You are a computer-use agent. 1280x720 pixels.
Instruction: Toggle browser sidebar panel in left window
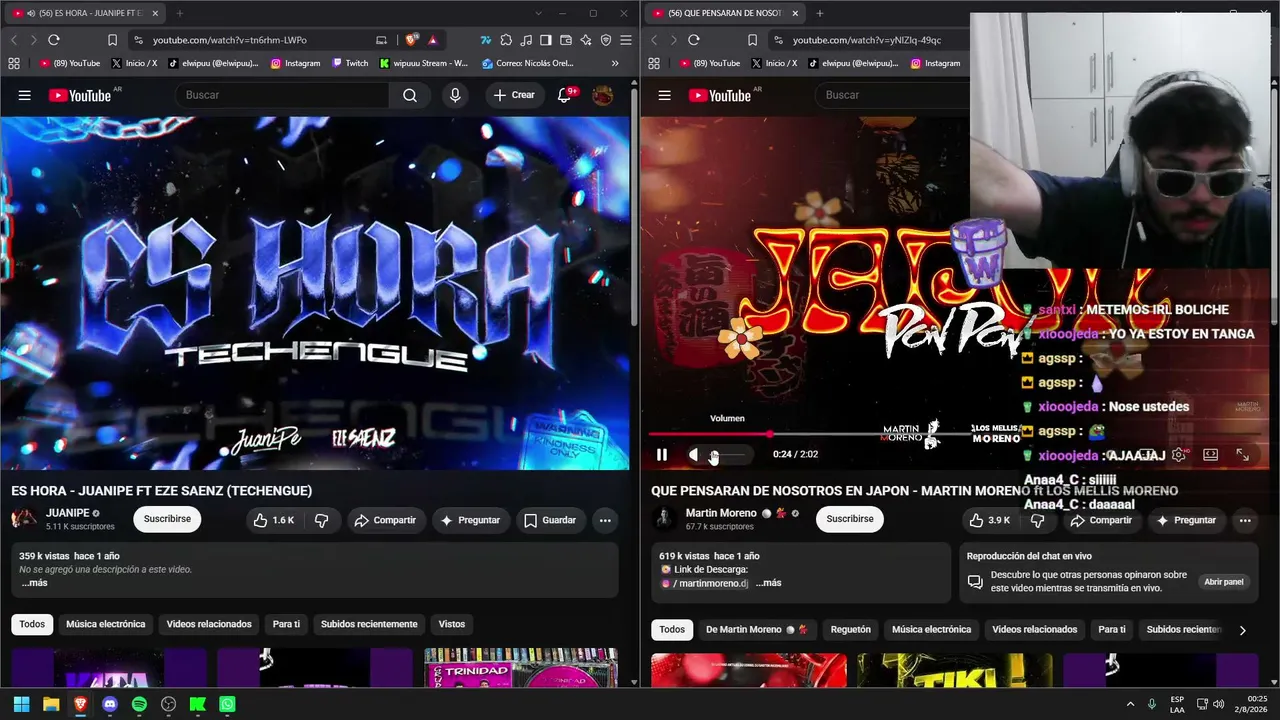click(x=545, y=40)
